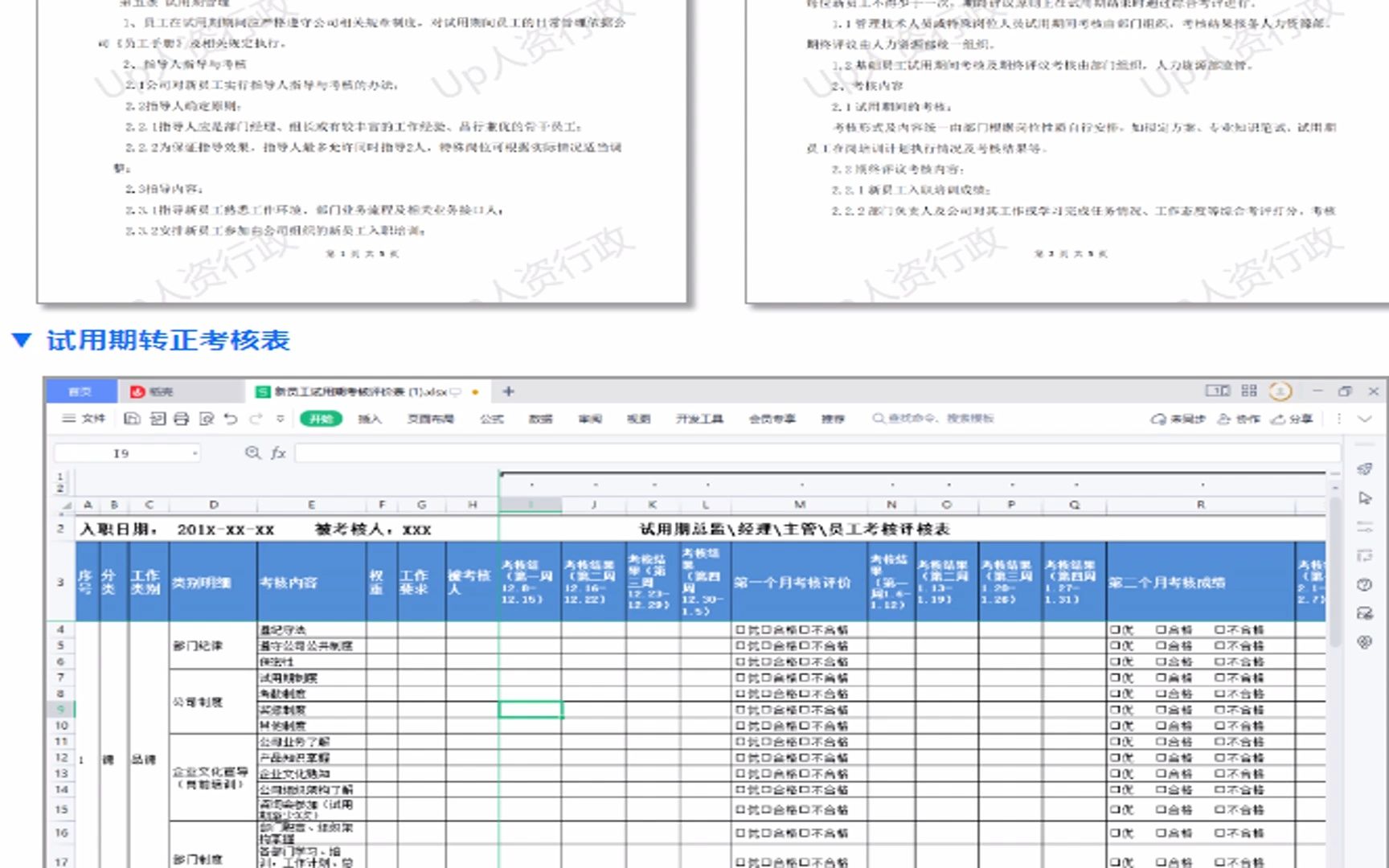The height and width of the screenshot is (868, 1389).
Task: Click the 未同步 cloud sync icon
Action: tap(1160, 419)
